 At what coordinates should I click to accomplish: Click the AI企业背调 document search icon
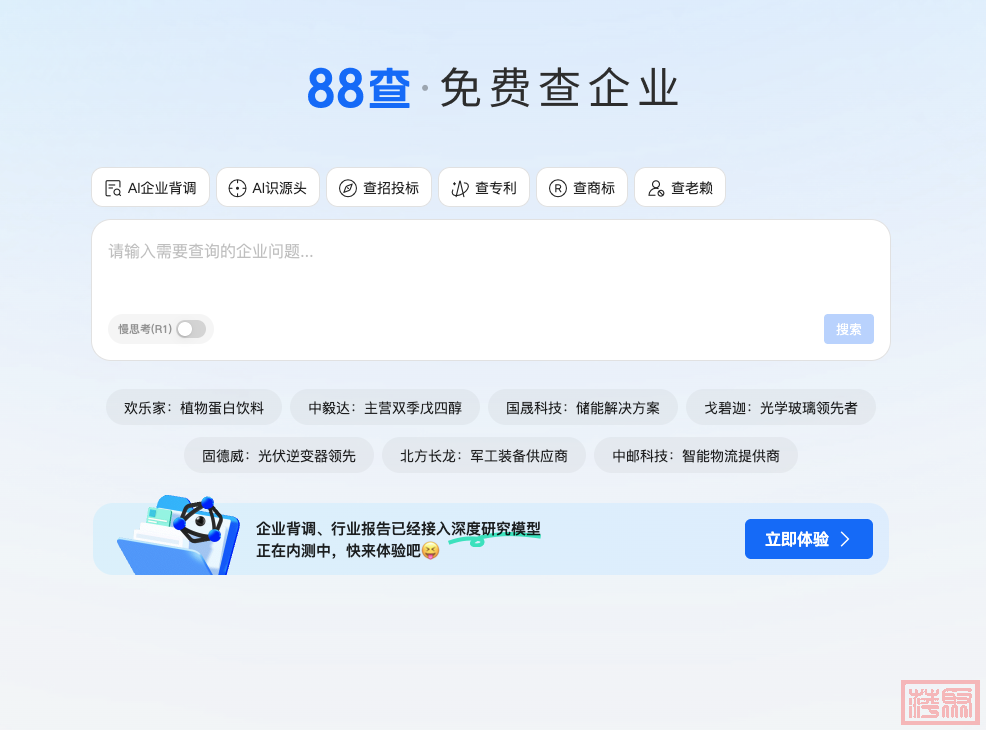click(113, 188)
